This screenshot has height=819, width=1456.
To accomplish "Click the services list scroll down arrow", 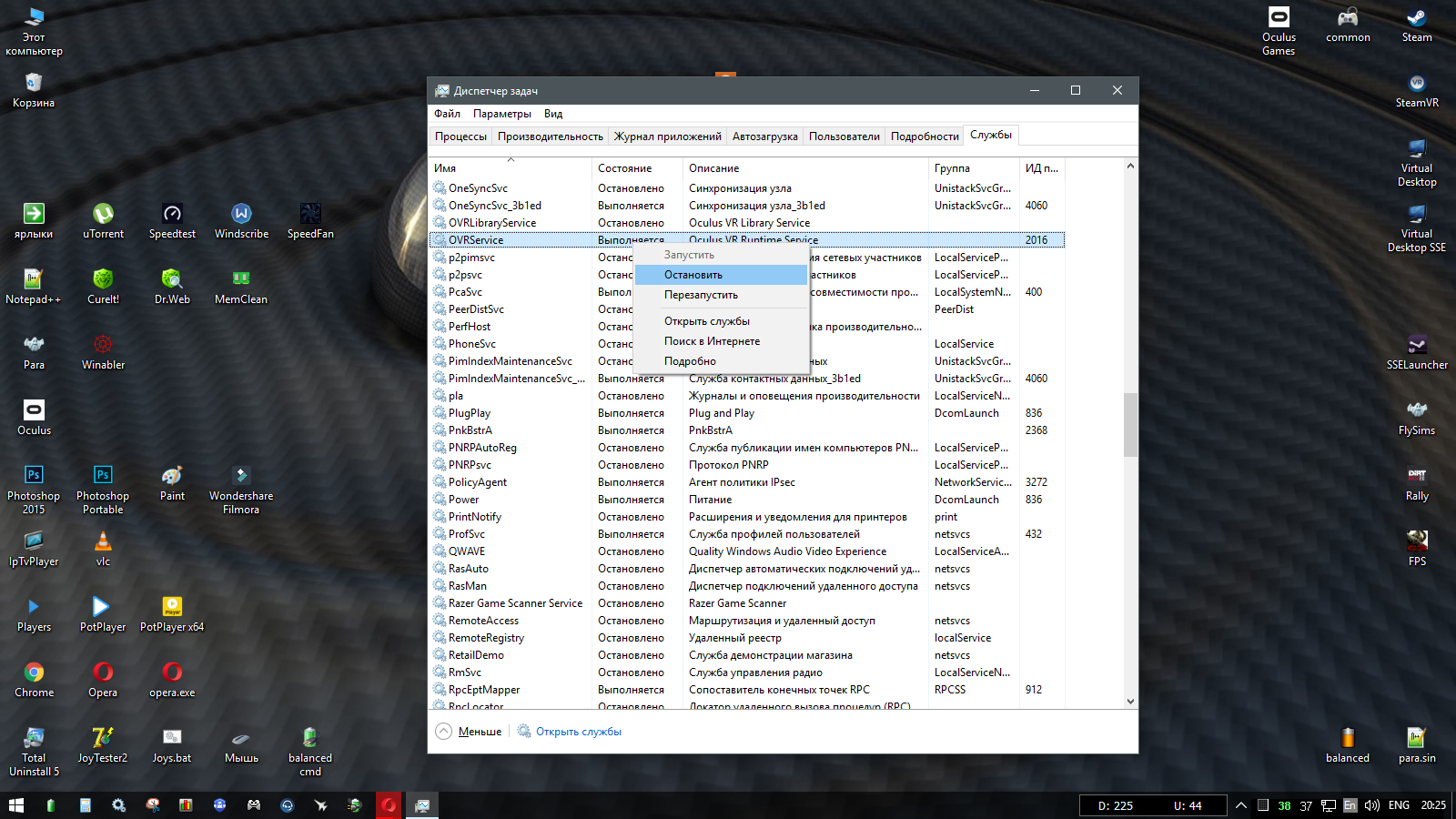I will point(1130,702).
